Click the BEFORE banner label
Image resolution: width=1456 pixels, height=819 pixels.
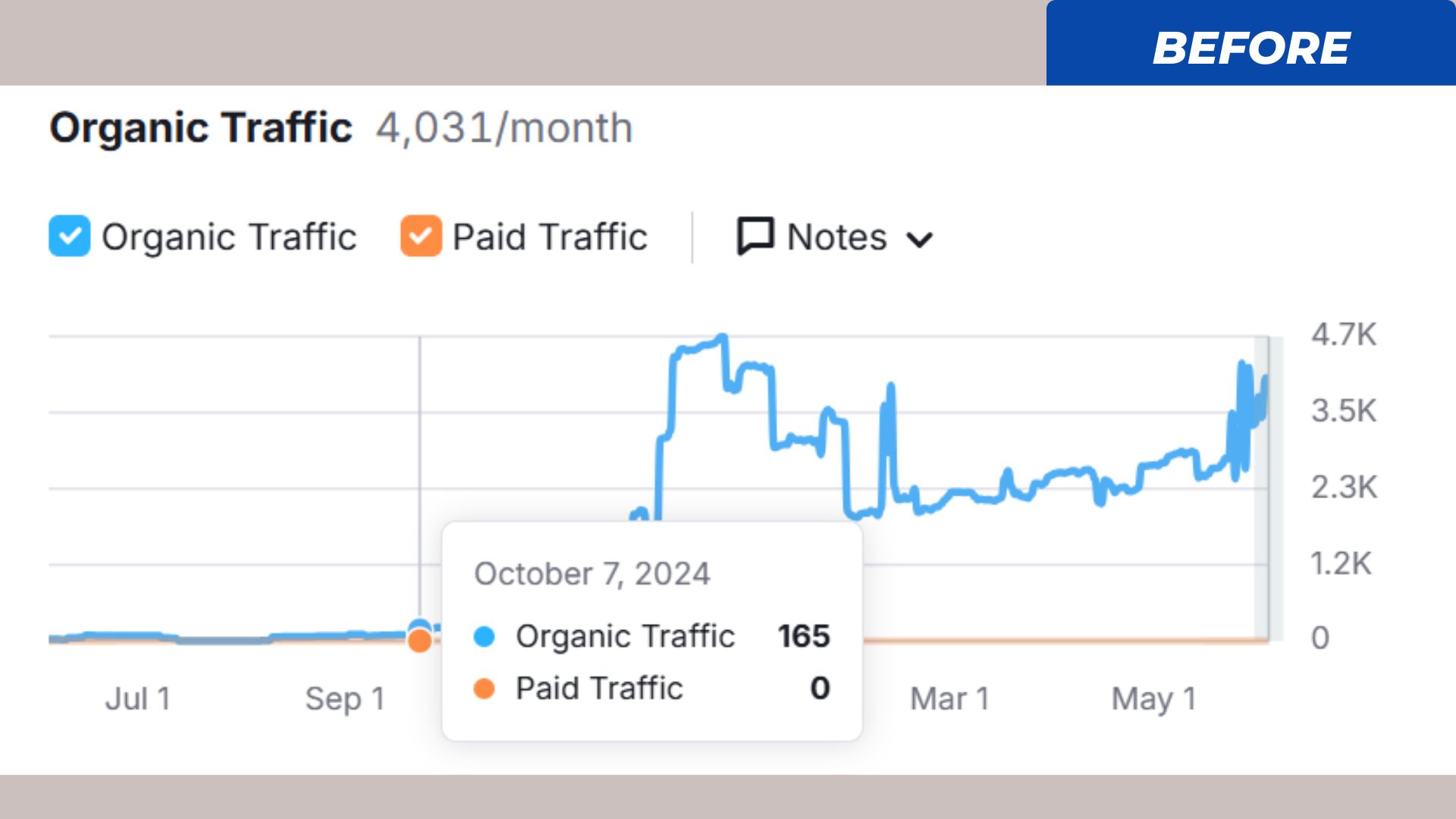1250,48
